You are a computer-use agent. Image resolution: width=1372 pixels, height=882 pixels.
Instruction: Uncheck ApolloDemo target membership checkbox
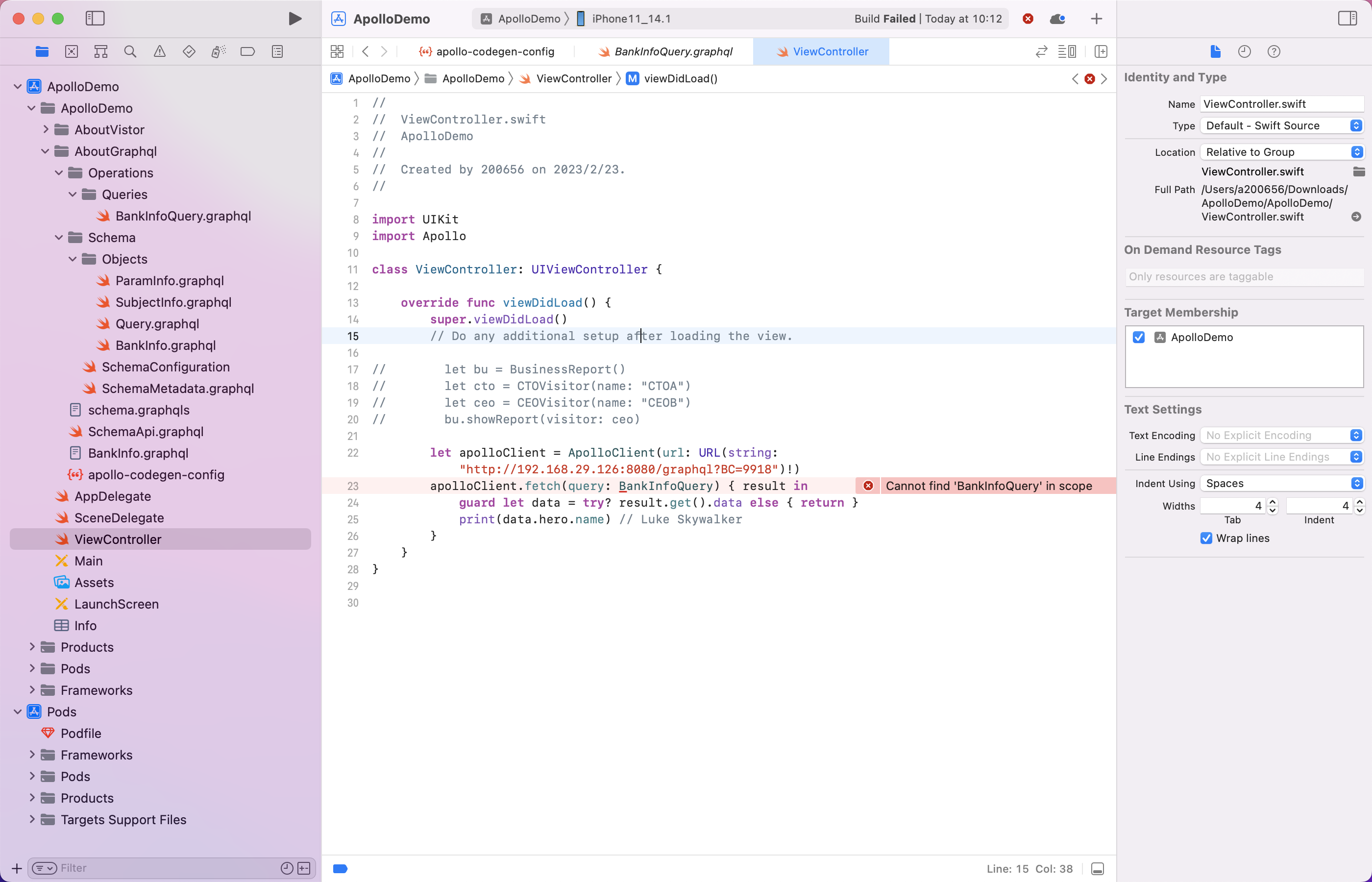(1138, 337)
